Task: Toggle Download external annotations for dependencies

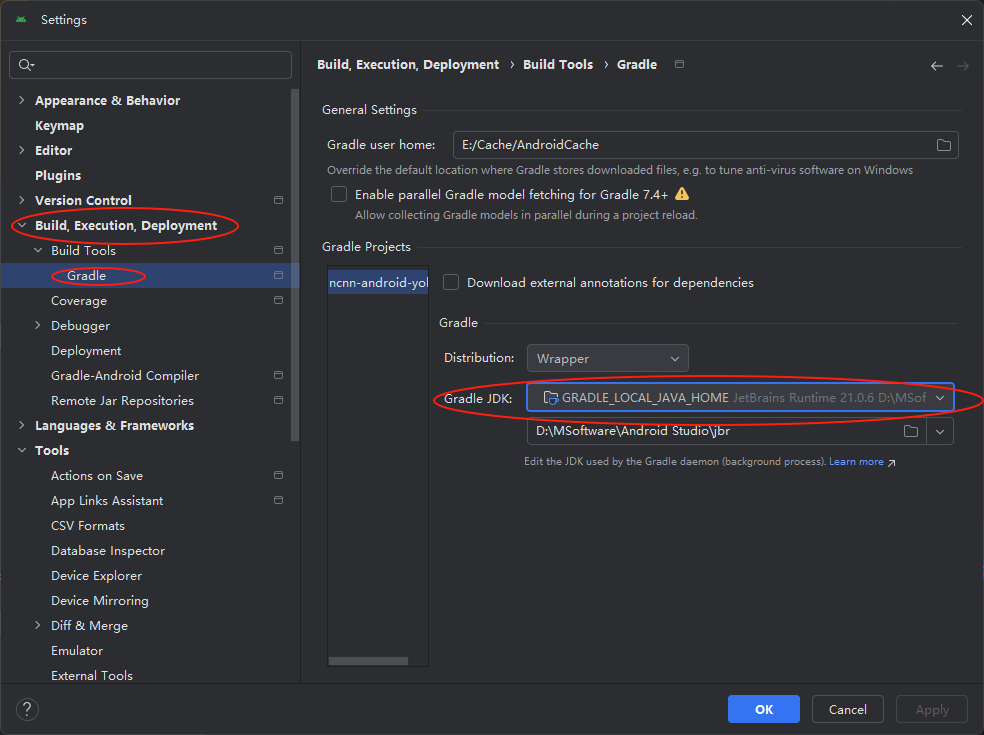Action: tap(451, 282)
